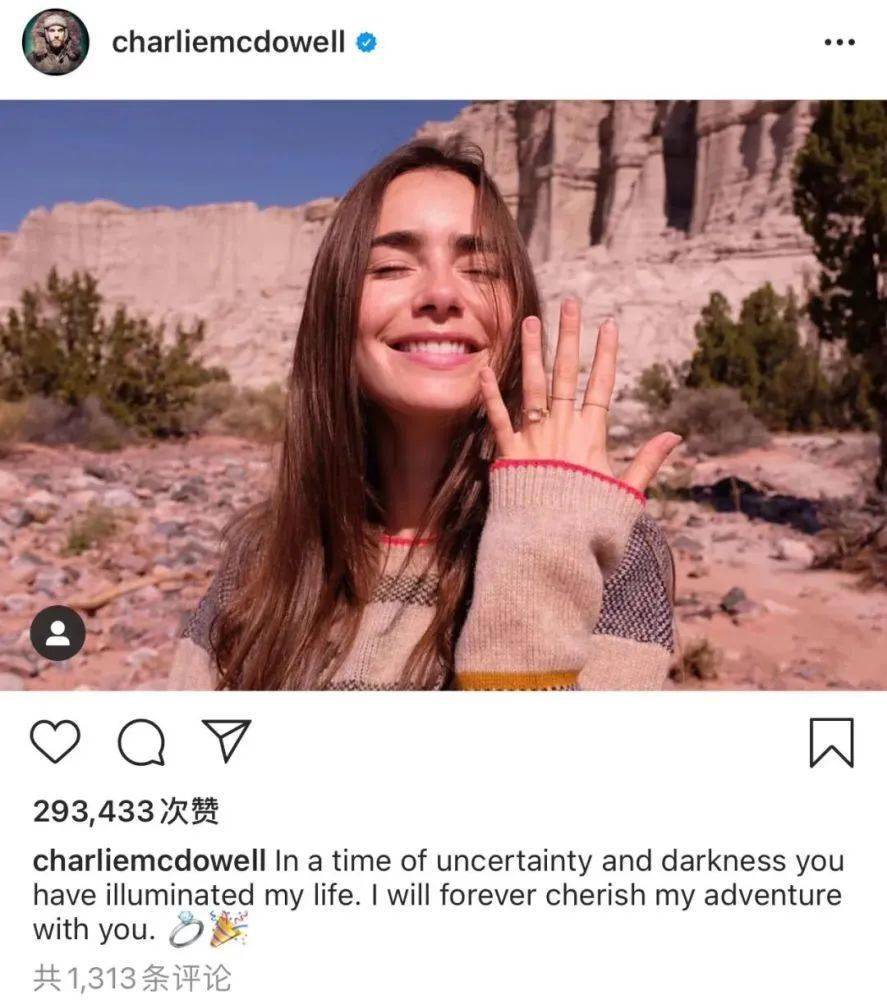Share the post using paper plane icon
Image resolution: width=887 pixels, height=1000 pixels.
tap(226, 740)
